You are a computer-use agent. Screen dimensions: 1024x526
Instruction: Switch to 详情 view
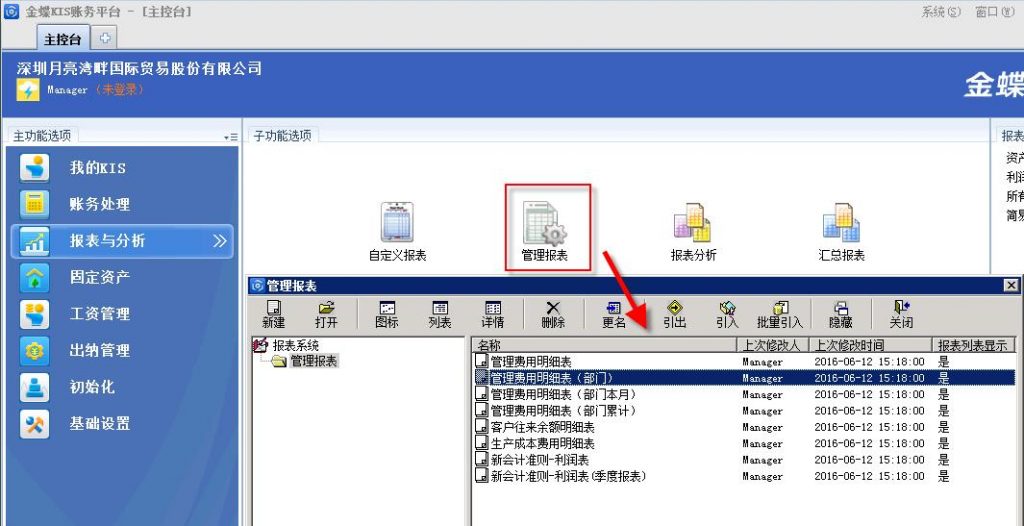pos(493,314)
